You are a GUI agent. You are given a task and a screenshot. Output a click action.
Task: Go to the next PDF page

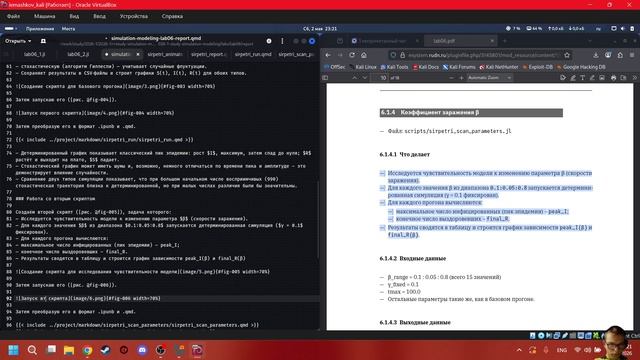(364, 78)
